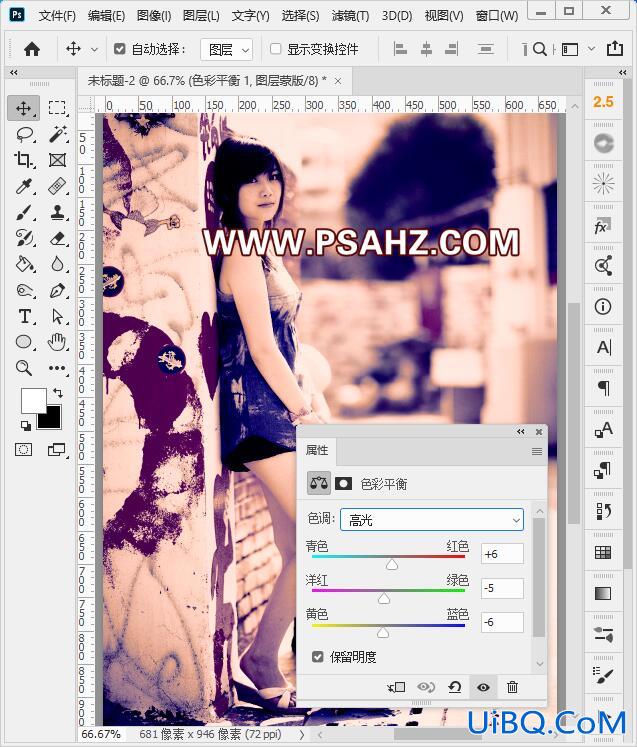Select the Move tool
Image resolution: width=637 pixels, height=747 pixels.
pyautogui.click(x=23, y=108)
